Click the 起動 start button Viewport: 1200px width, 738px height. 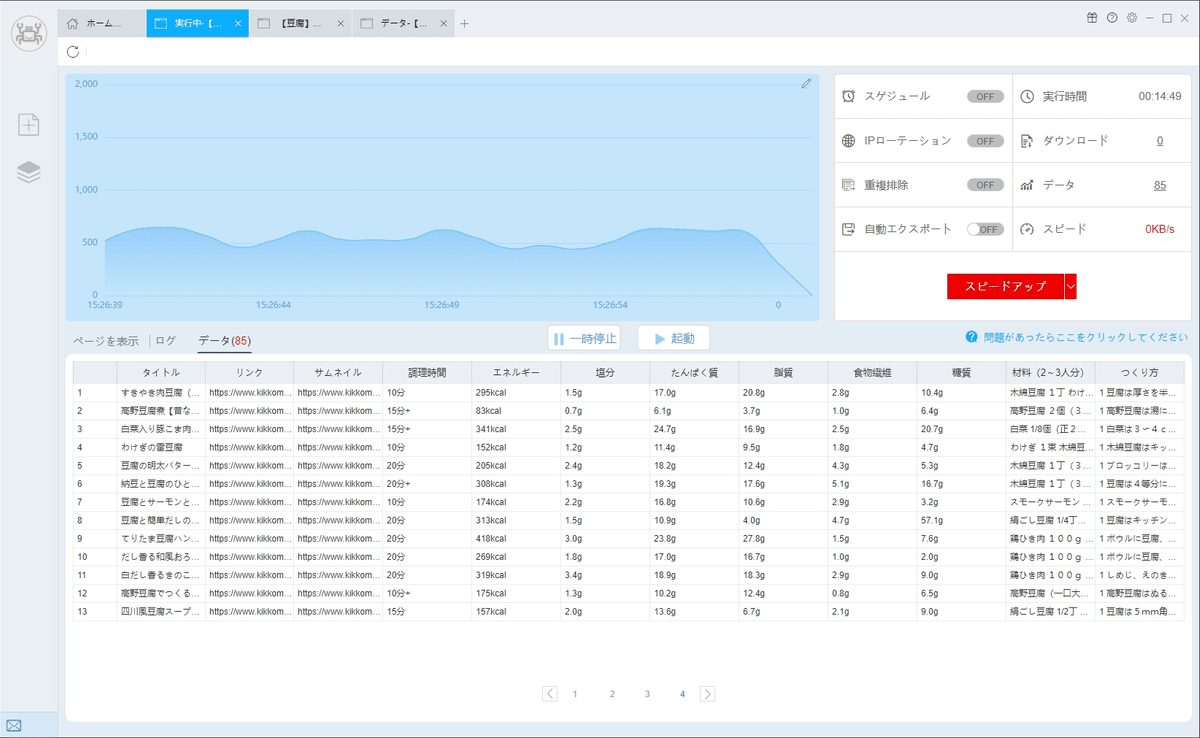pyautogui.click(x=673, y=338)
